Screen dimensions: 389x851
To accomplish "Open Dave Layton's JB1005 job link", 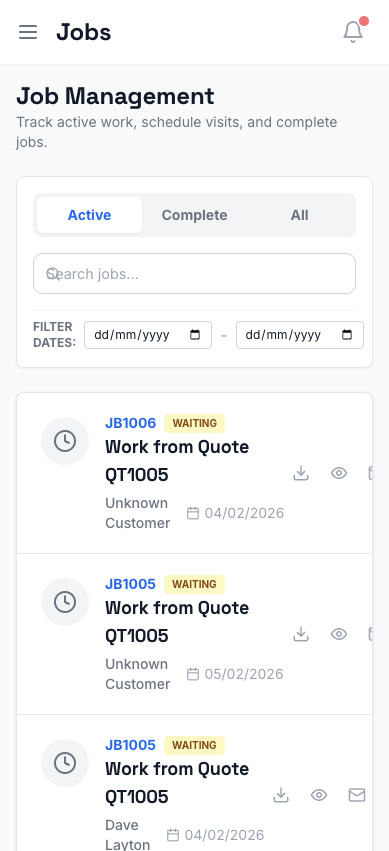I will pyautogui.click(x=130, y=745).
